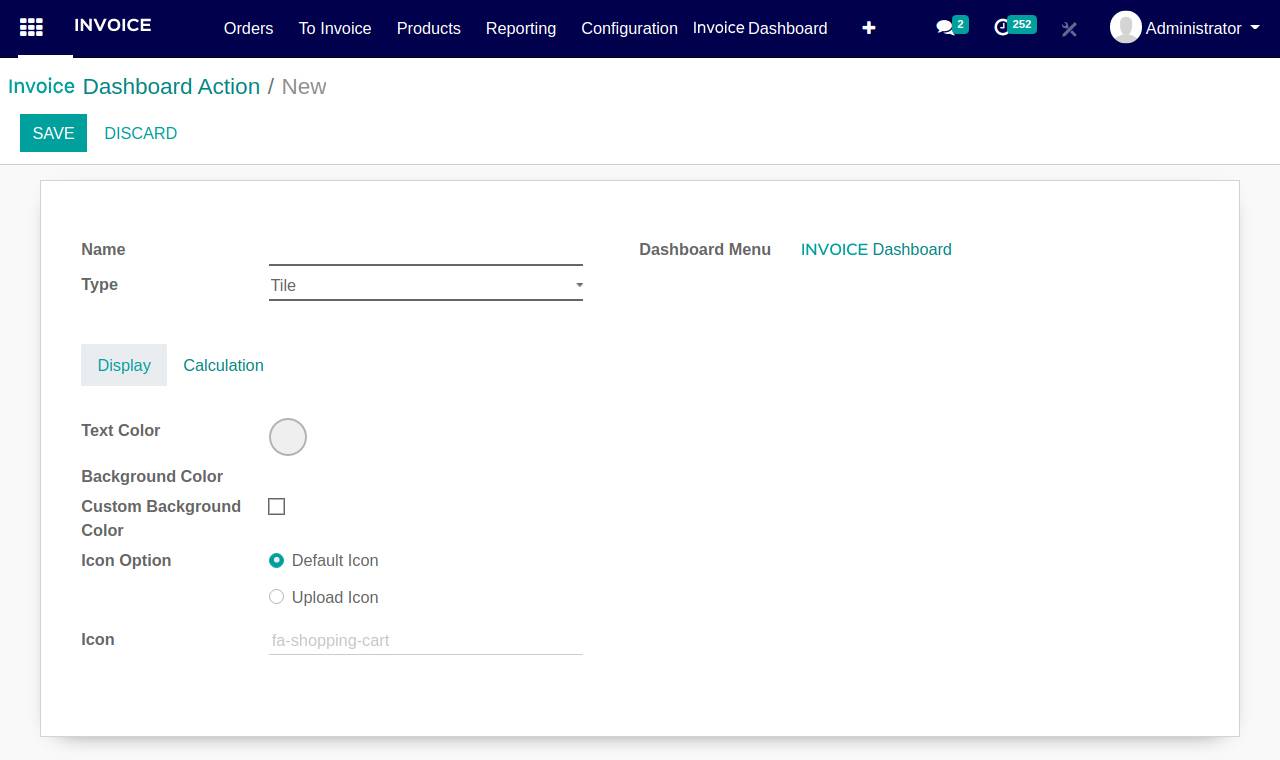Open the Configuration menu
Viewport: 1280px width, 760px height.
[629, 28]
